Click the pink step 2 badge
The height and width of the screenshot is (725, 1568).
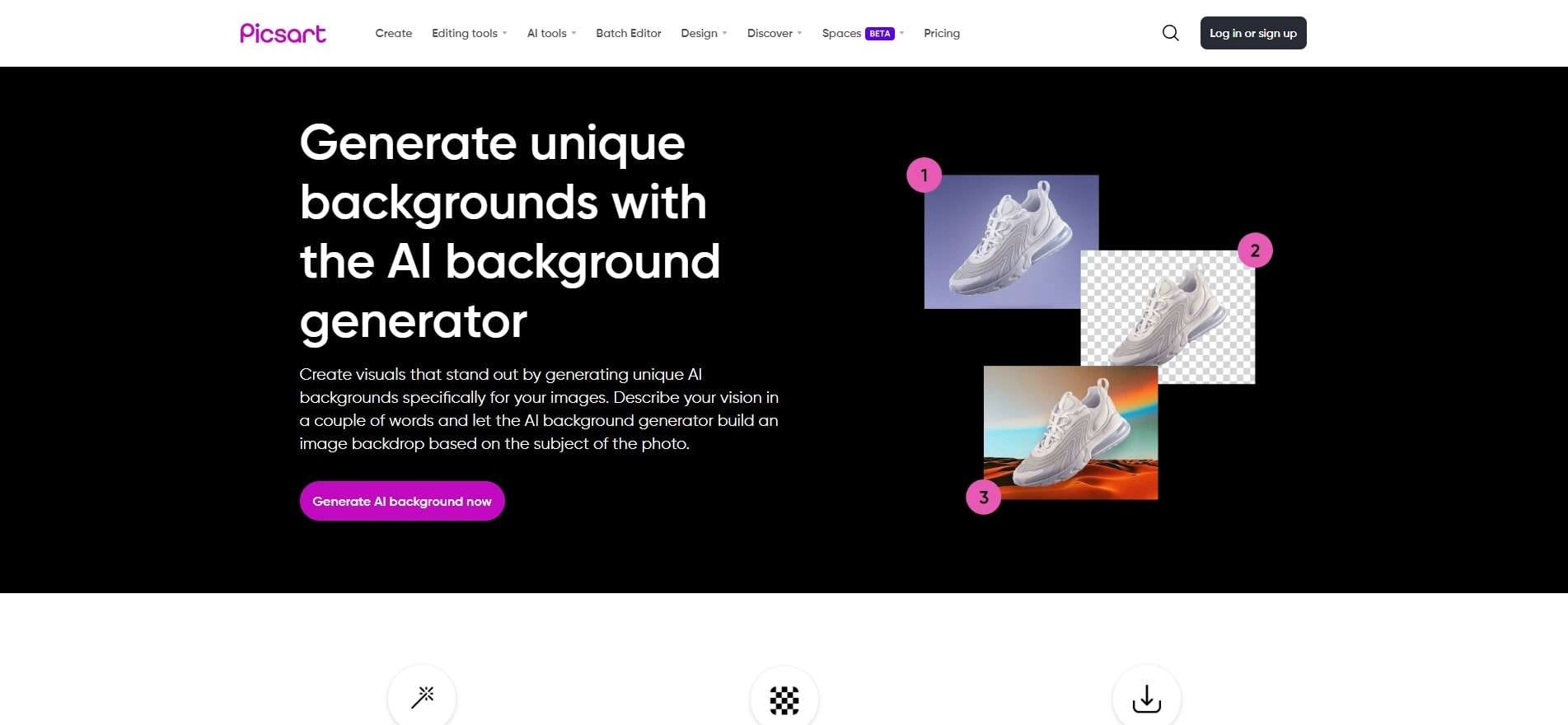(x=1255, y=250)
